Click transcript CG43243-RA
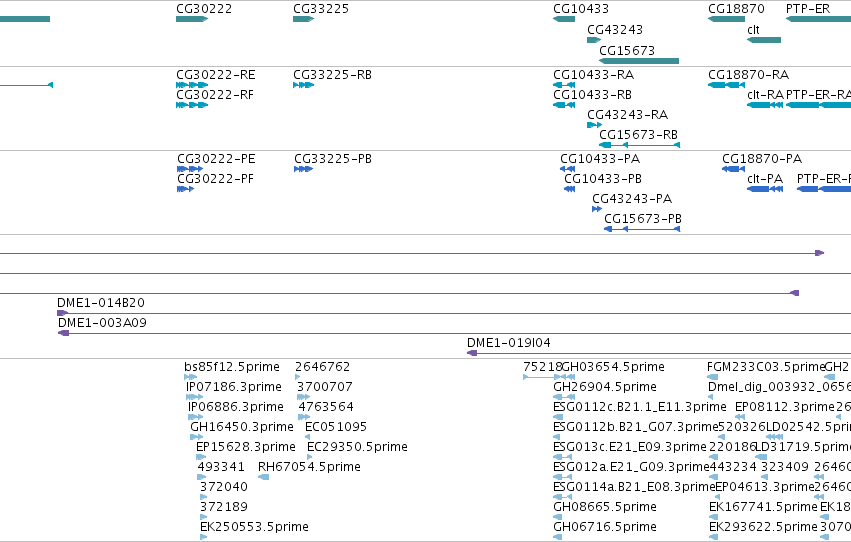This screenshot has width=851, height=542. click(594, 125)
